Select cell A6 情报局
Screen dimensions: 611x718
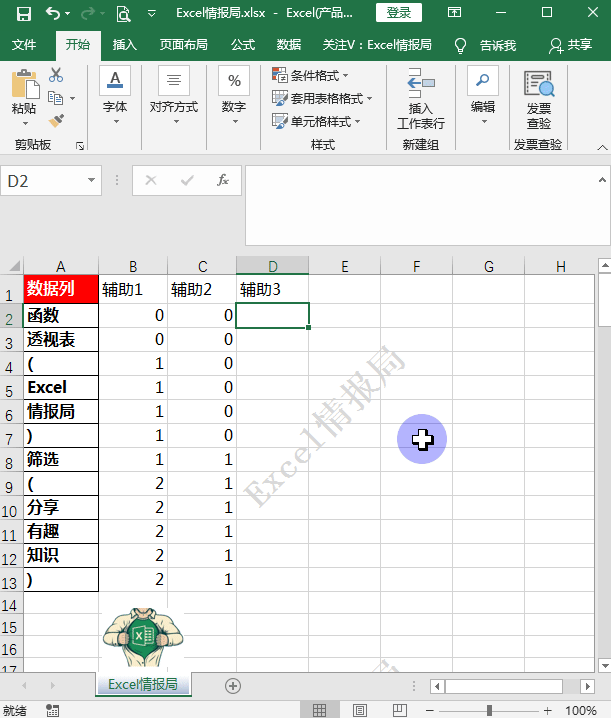pyautogui.click(x=61, y=412)
